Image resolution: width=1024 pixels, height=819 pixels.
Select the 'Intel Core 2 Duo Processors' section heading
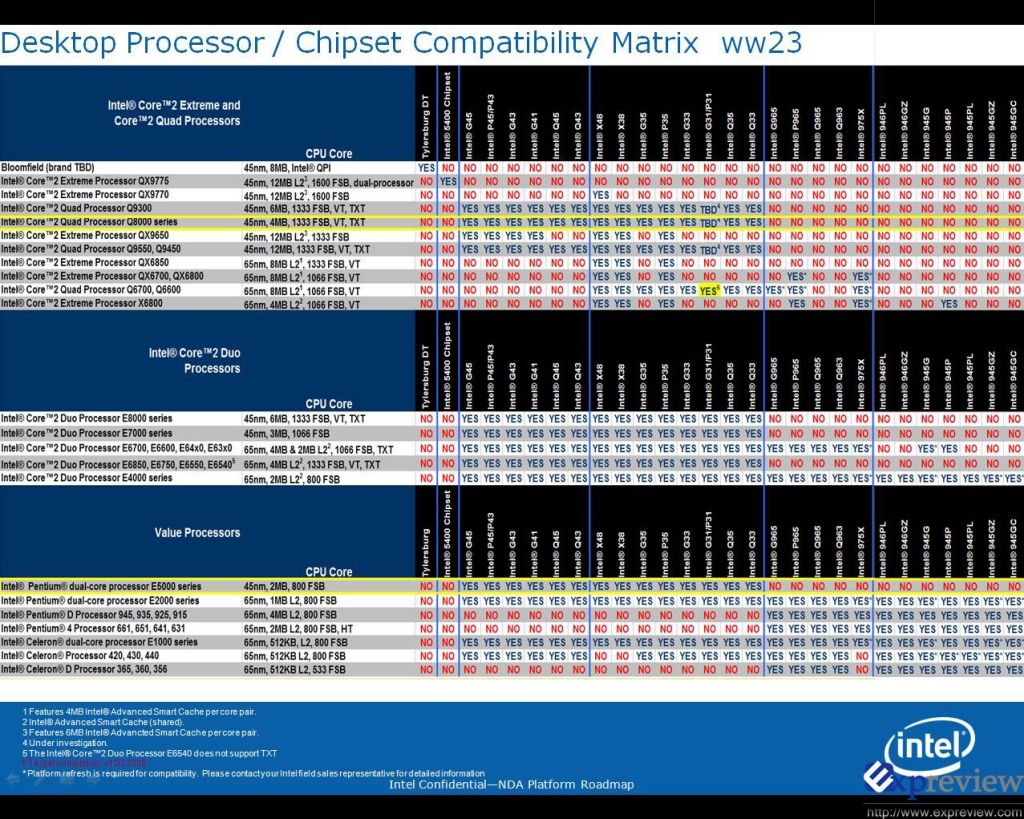[194, 361]
